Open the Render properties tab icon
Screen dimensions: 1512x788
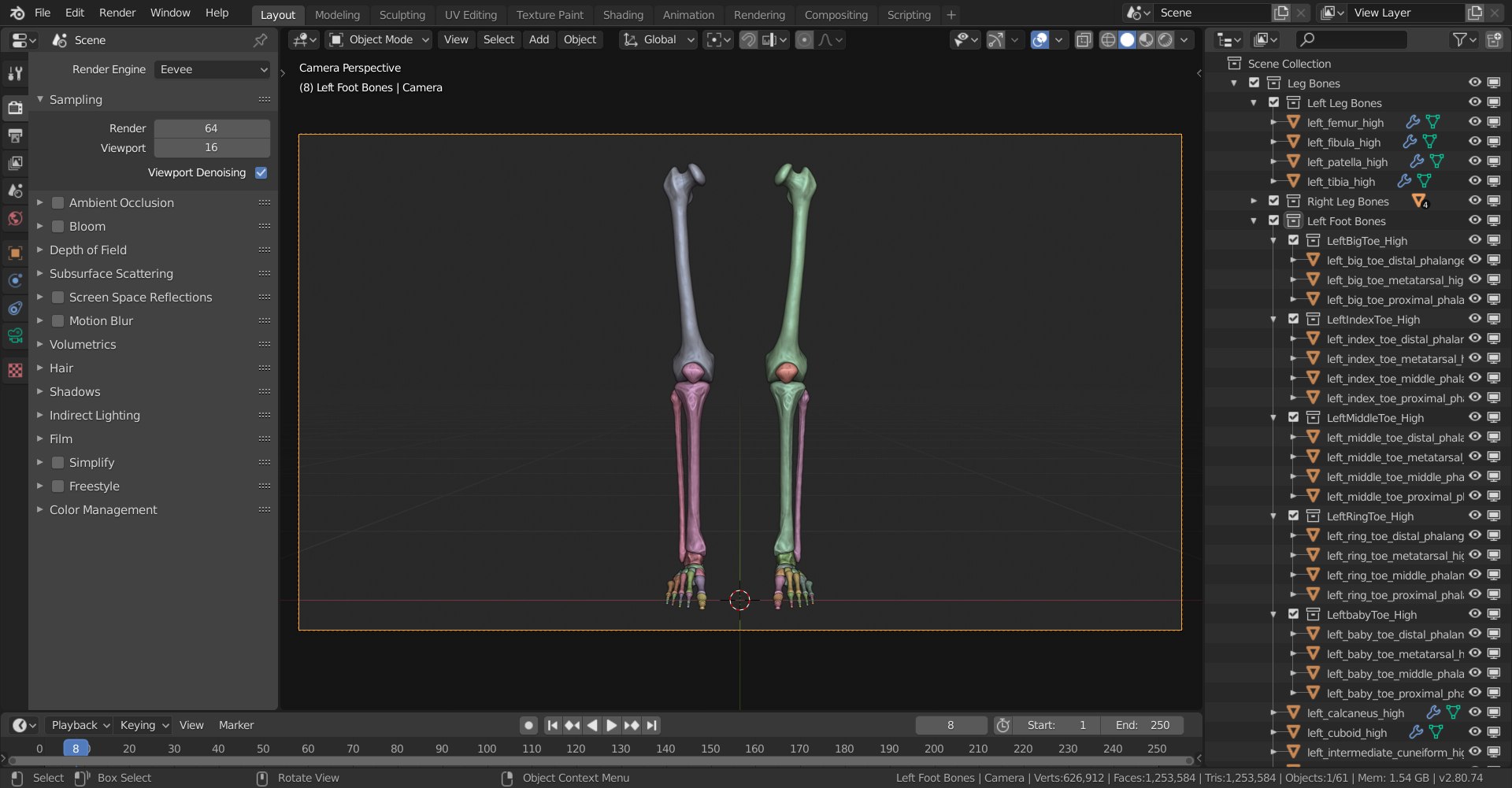click(15, 107)
